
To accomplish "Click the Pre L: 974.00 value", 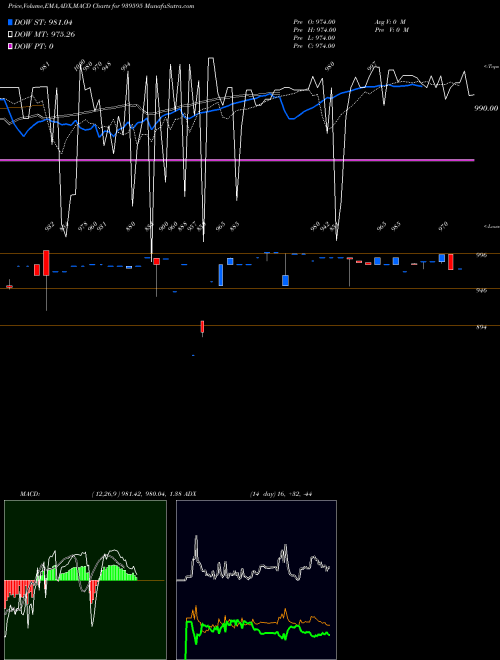I will pos(314,38).
